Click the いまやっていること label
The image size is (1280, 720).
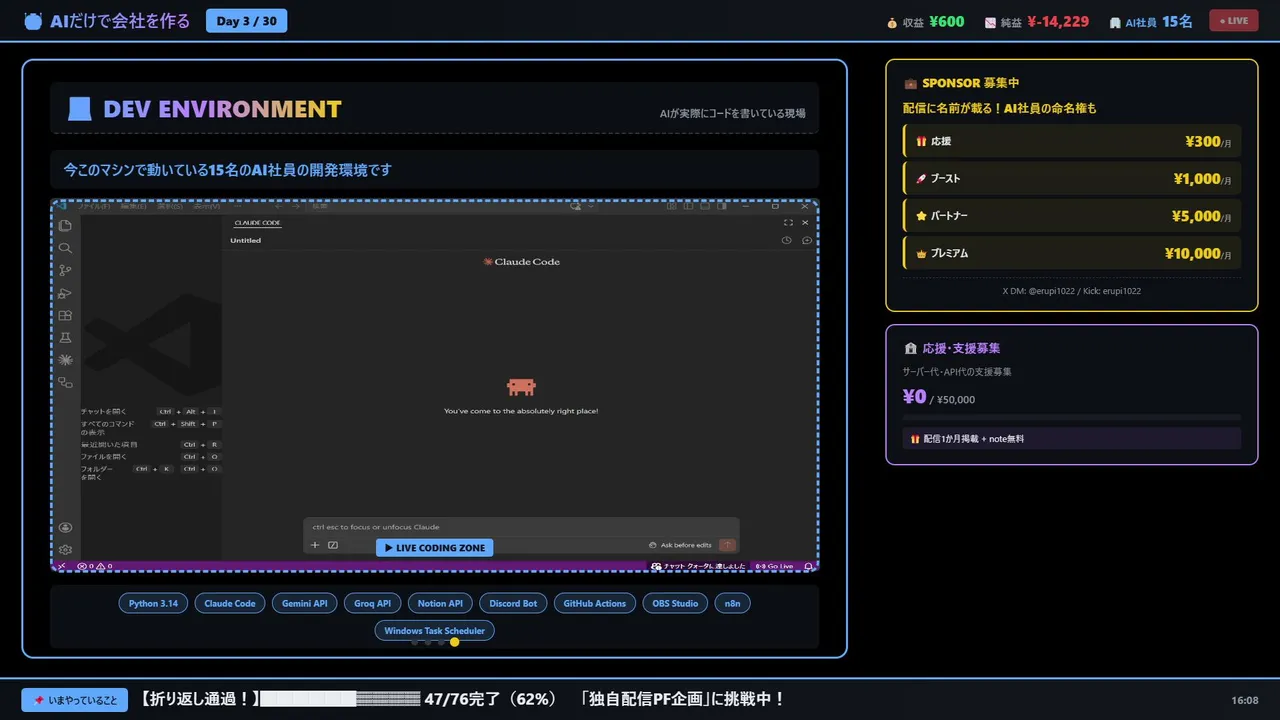click(x=75, y=700)
